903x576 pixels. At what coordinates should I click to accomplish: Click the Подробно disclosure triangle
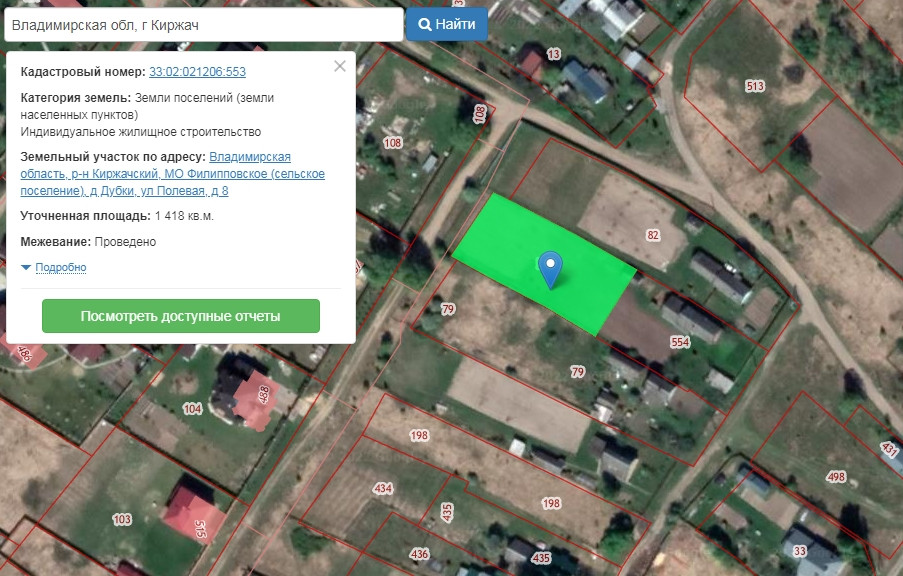tap(26, 267)
